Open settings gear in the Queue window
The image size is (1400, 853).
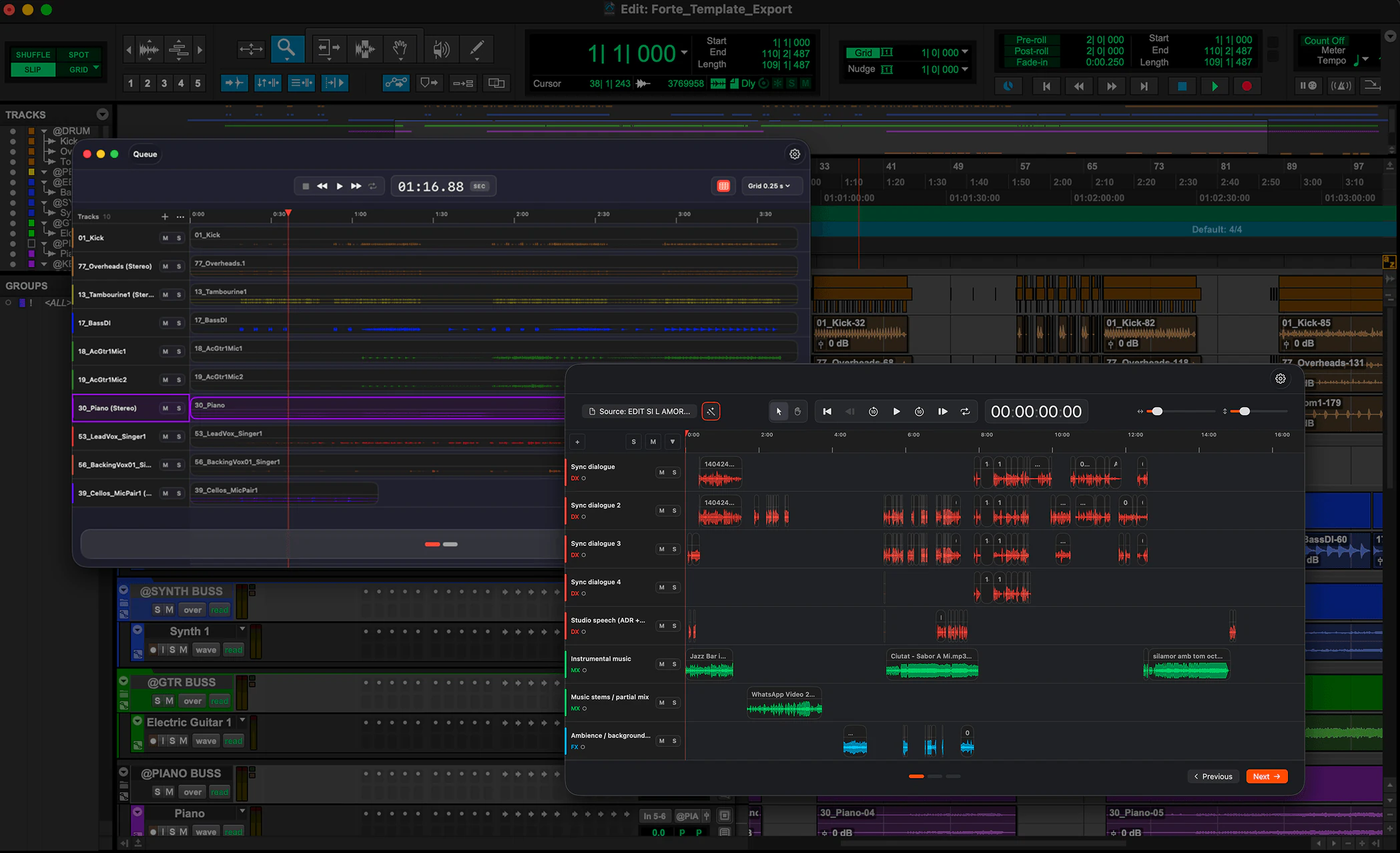tap(795, 154)
